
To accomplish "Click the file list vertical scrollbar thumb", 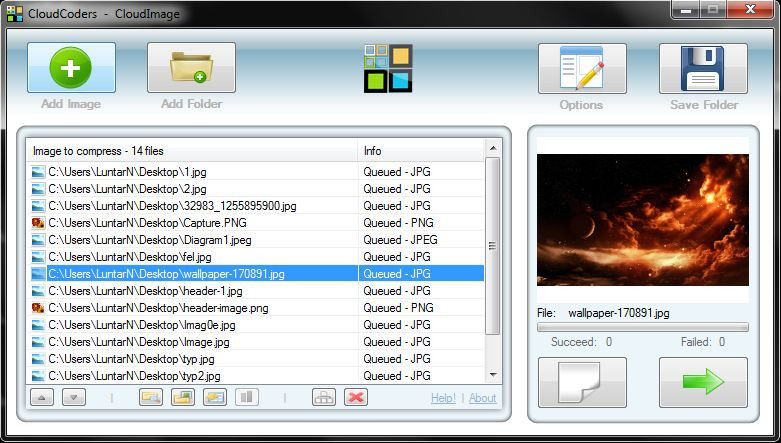I will 493,246.
